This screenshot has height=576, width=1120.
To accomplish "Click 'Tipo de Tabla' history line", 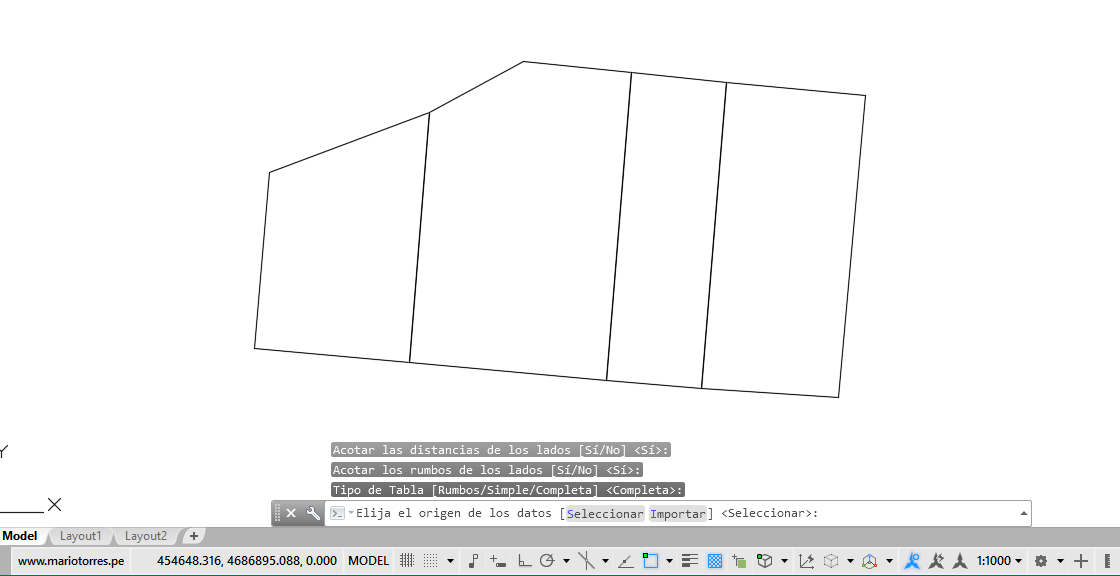I will (x=508, y=490).
